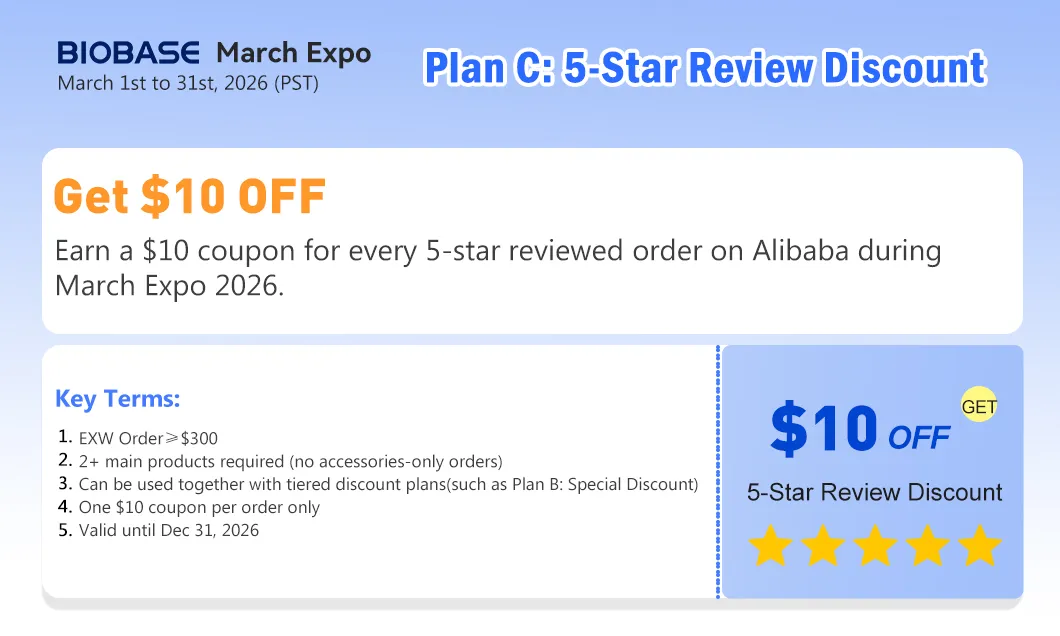Click the "March Expo" title text

click(293, 53)
